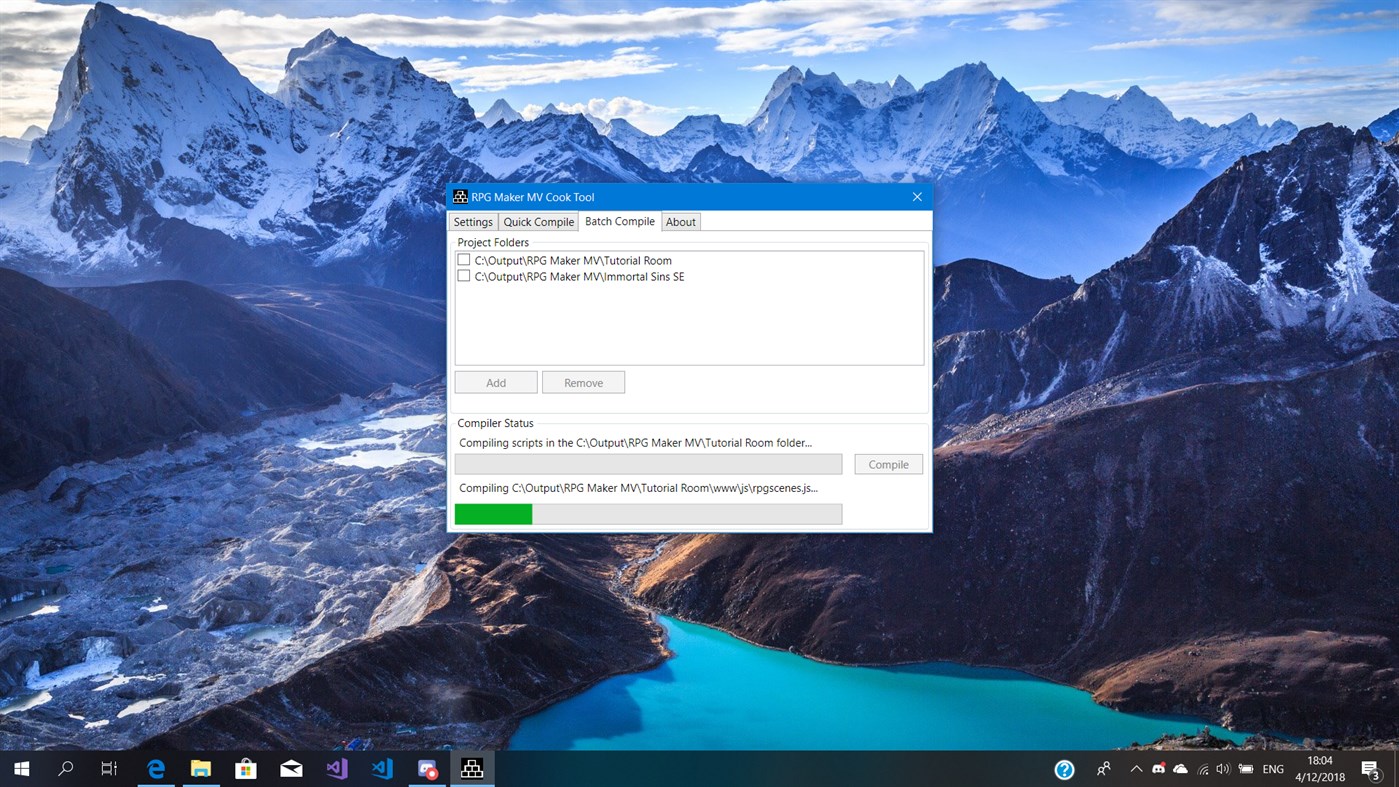The height and width of the screenshot is (787, 1399).
Task: Check the Immortal Sins SE folder checkbox
Action: coord(463,276)
